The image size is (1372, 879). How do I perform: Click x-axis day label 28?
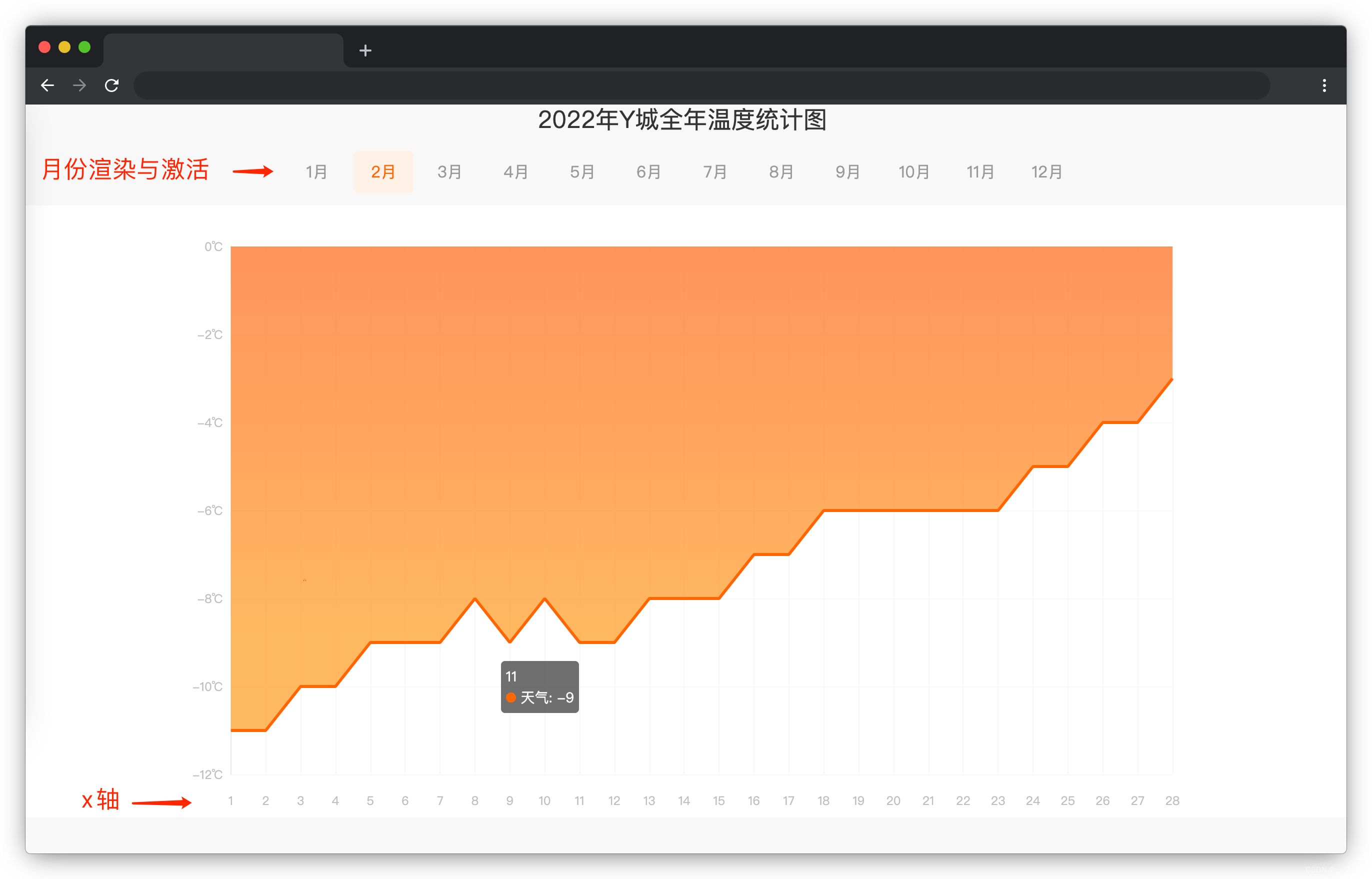pyautogui.click(x=1172, y=801)
